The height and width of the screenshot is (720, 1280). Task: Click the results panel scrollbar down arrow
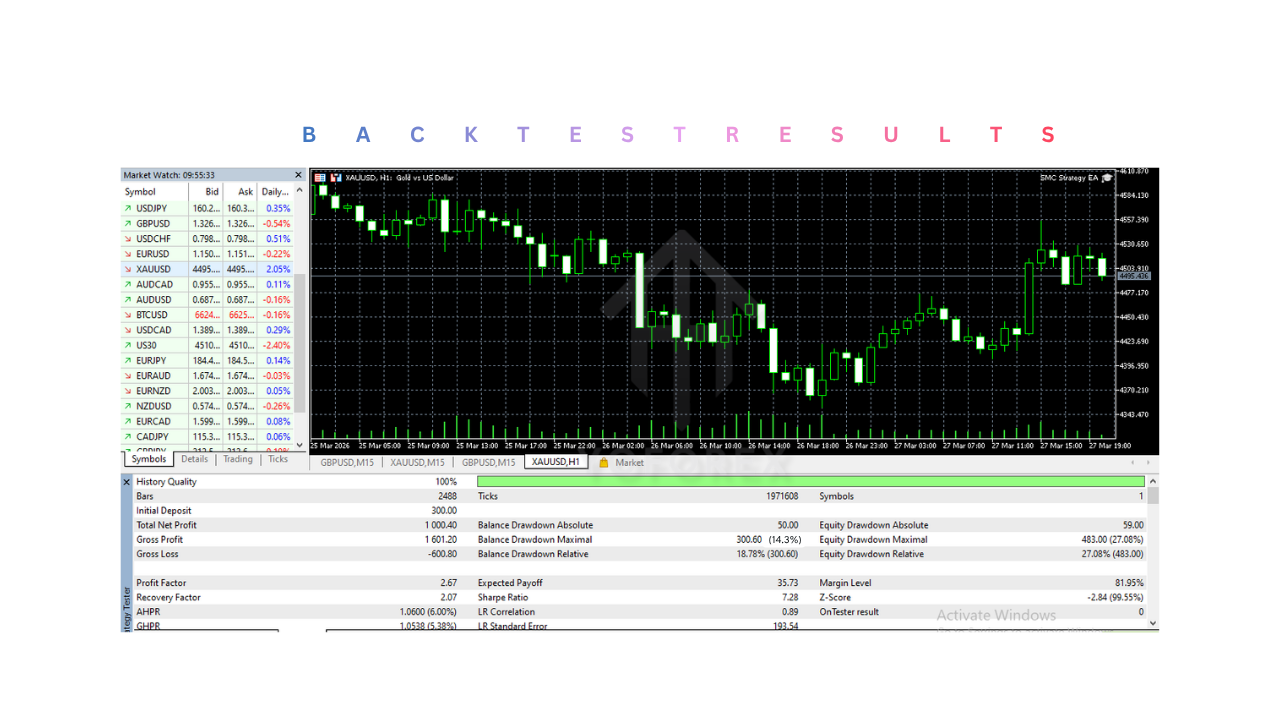(1152, 623)
